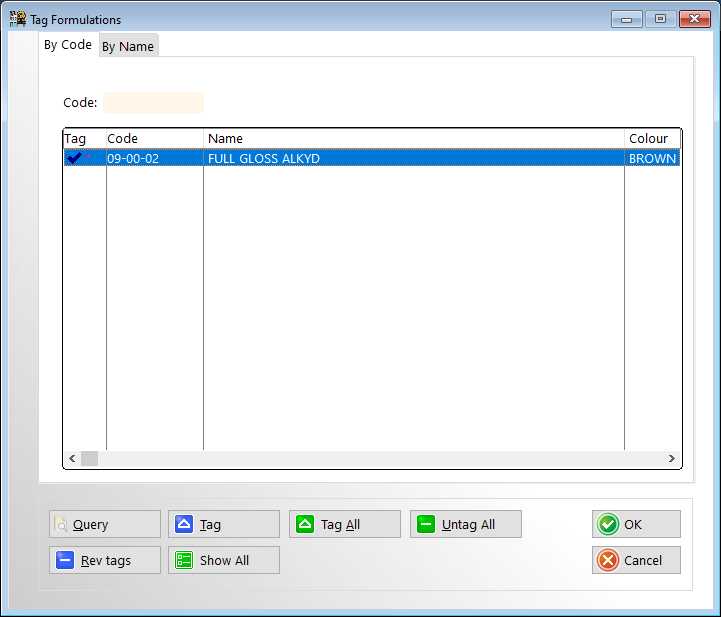The height and width of the screenshot is (617, 721).
Task: Click the green minus Untag All icon
Action: (426, 525)
